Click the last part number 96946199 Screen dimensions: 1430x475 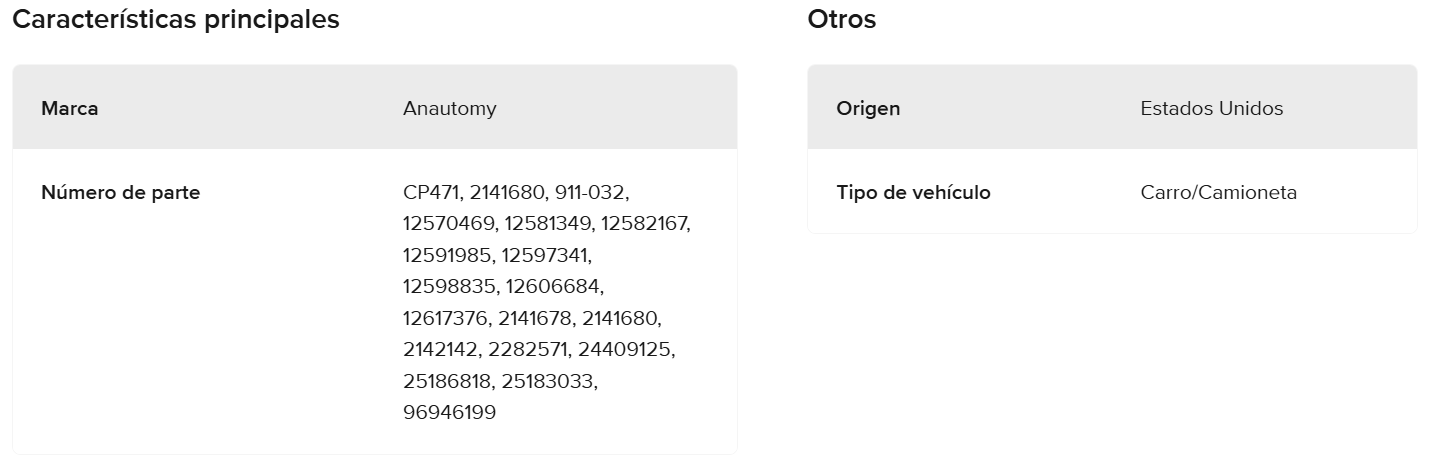[x=449, y=412]
